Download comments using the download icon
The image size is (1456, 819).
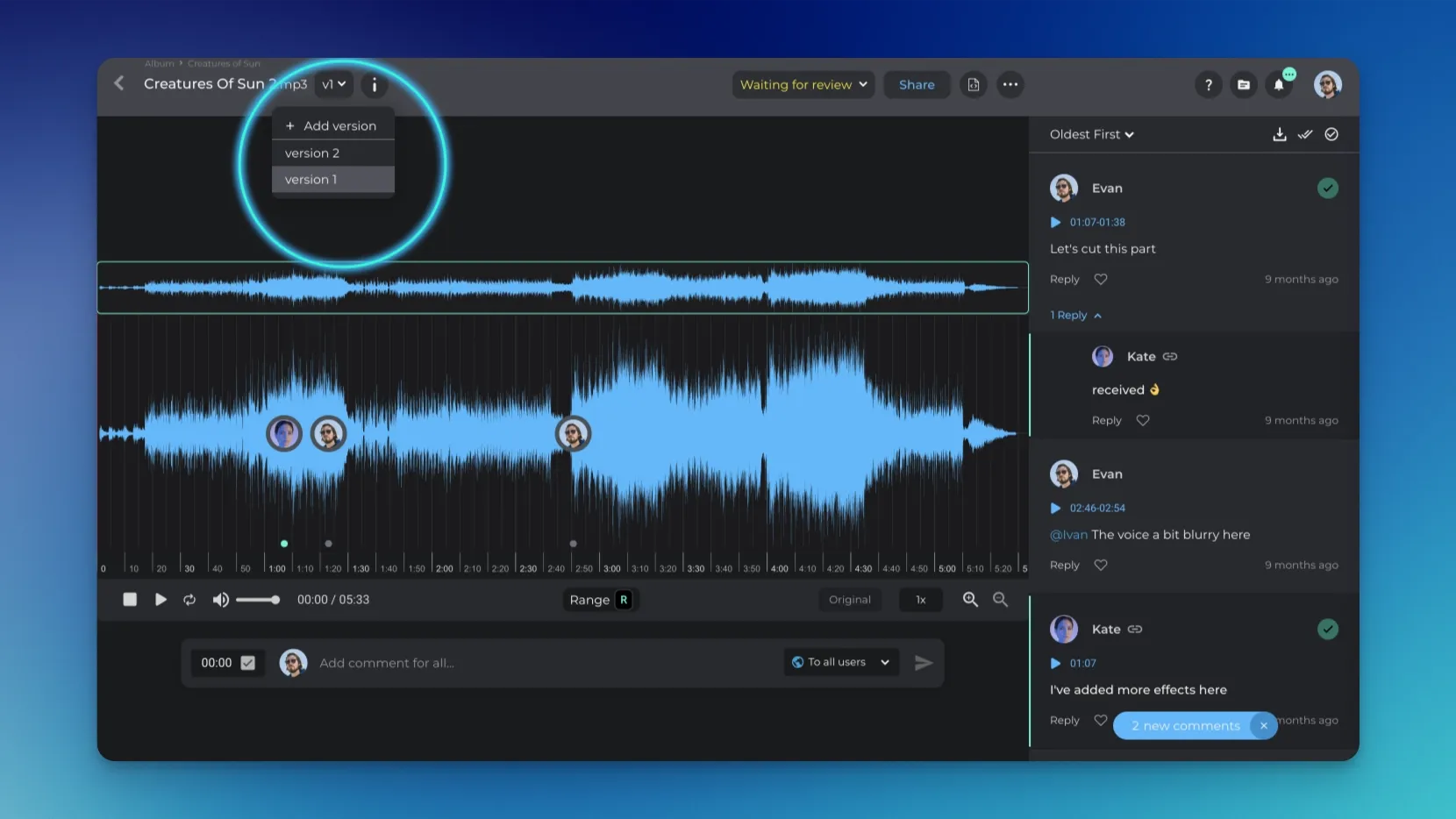pos(1280,134)
